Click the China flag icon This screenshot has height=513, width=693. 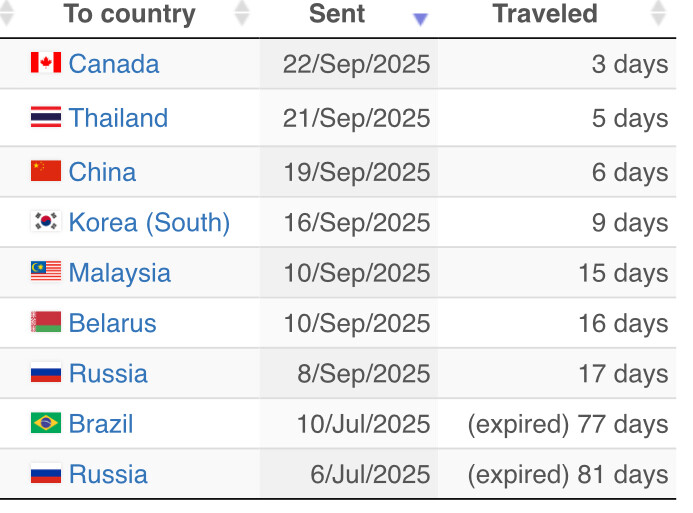tap(46, 171)
